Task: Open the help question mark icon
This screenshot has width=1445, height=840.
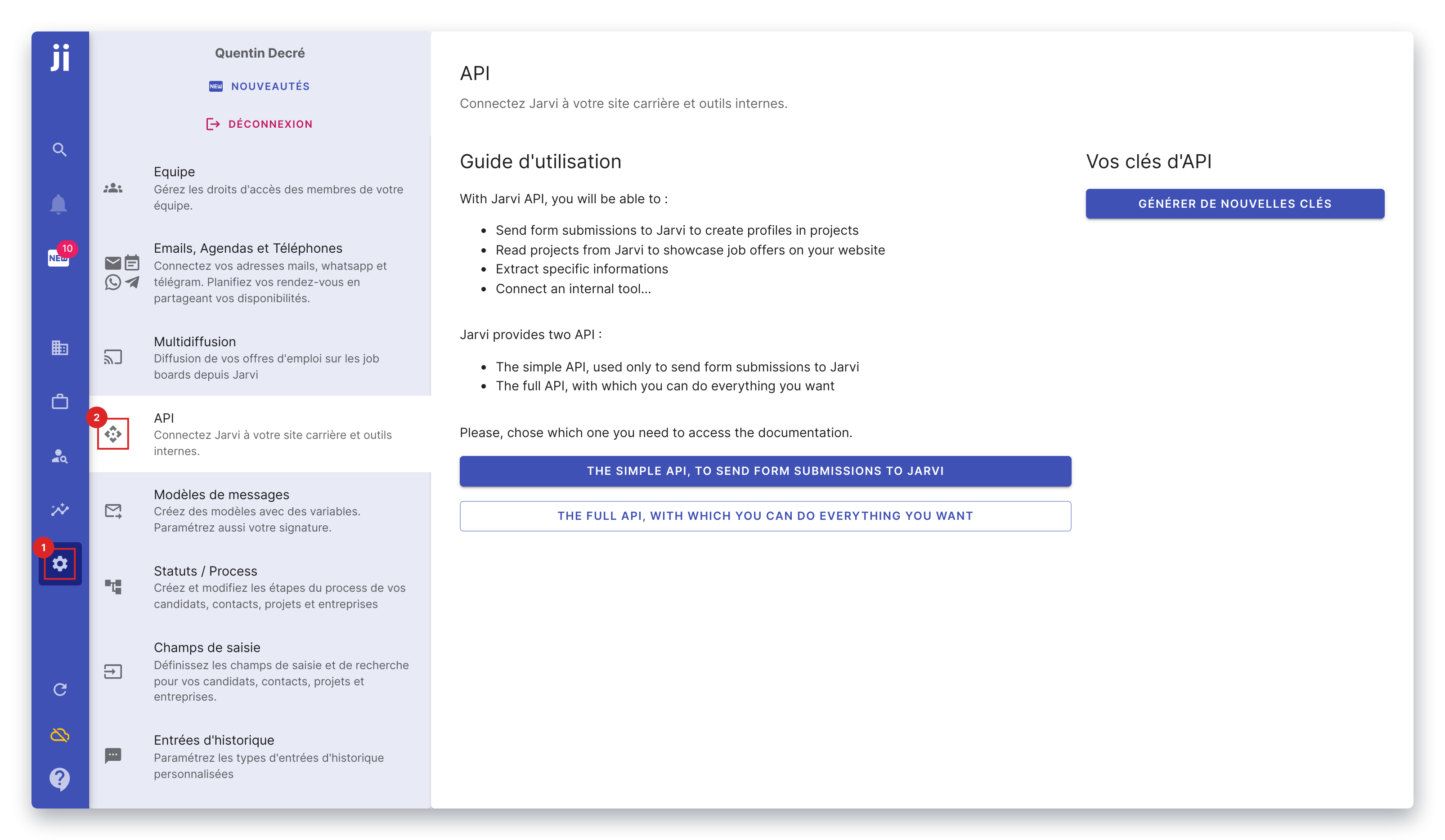Action: click(x=60, y=779)
